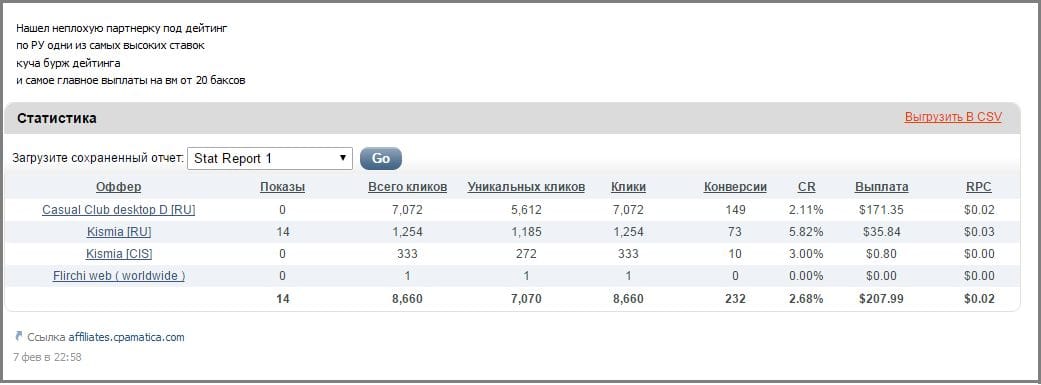Click the Go button
This screenshot has width=1041, height=385.
tap(380, 159)
